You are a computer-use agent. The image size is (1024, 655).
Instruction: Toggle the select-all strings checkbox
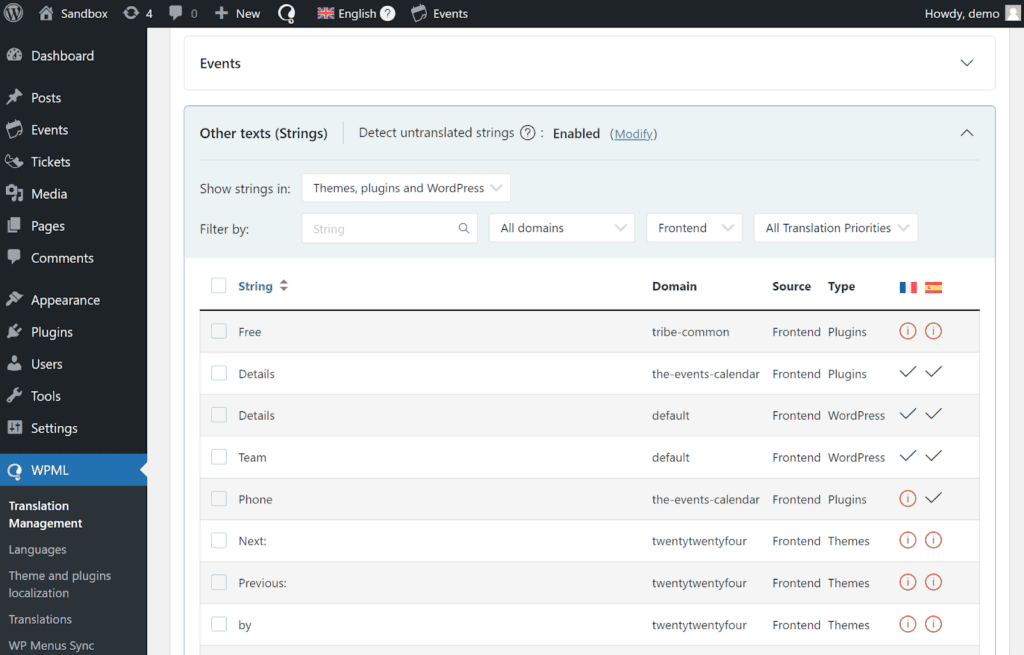[x=219, y=286]
